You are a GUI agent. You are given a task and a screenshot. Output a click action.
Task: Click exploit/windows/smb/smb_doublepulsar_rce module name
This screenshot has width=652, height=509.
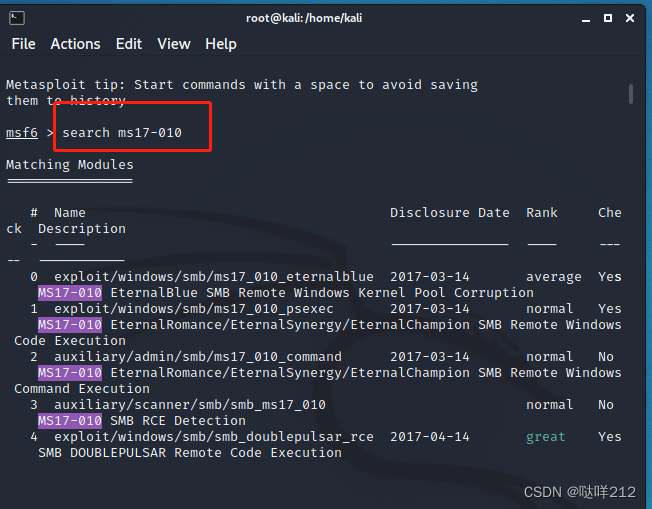pyautogui.click(x=214, y=437)
